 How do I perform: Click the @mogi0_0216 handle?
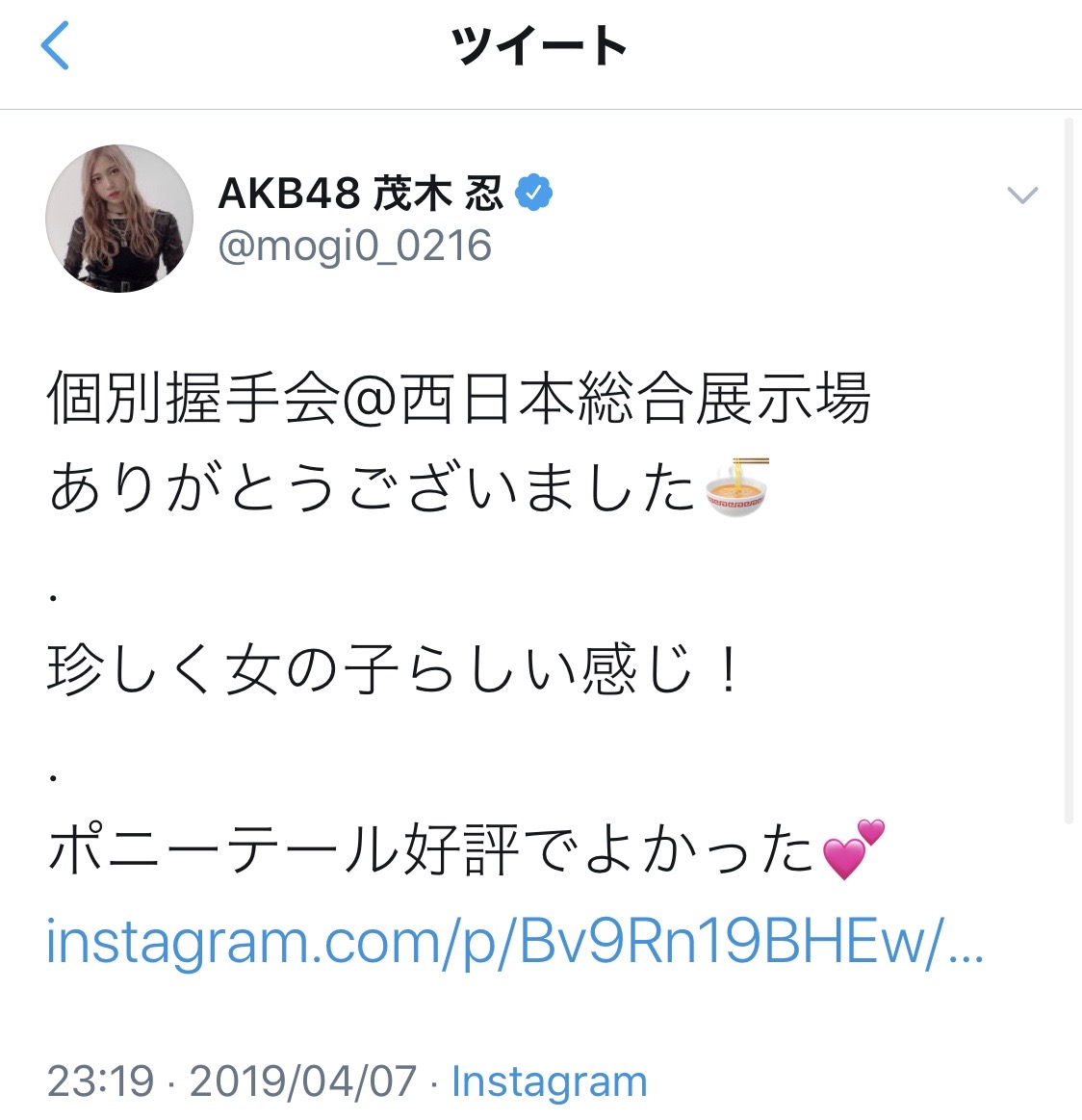pyautogui.click(x=354, y=247)
